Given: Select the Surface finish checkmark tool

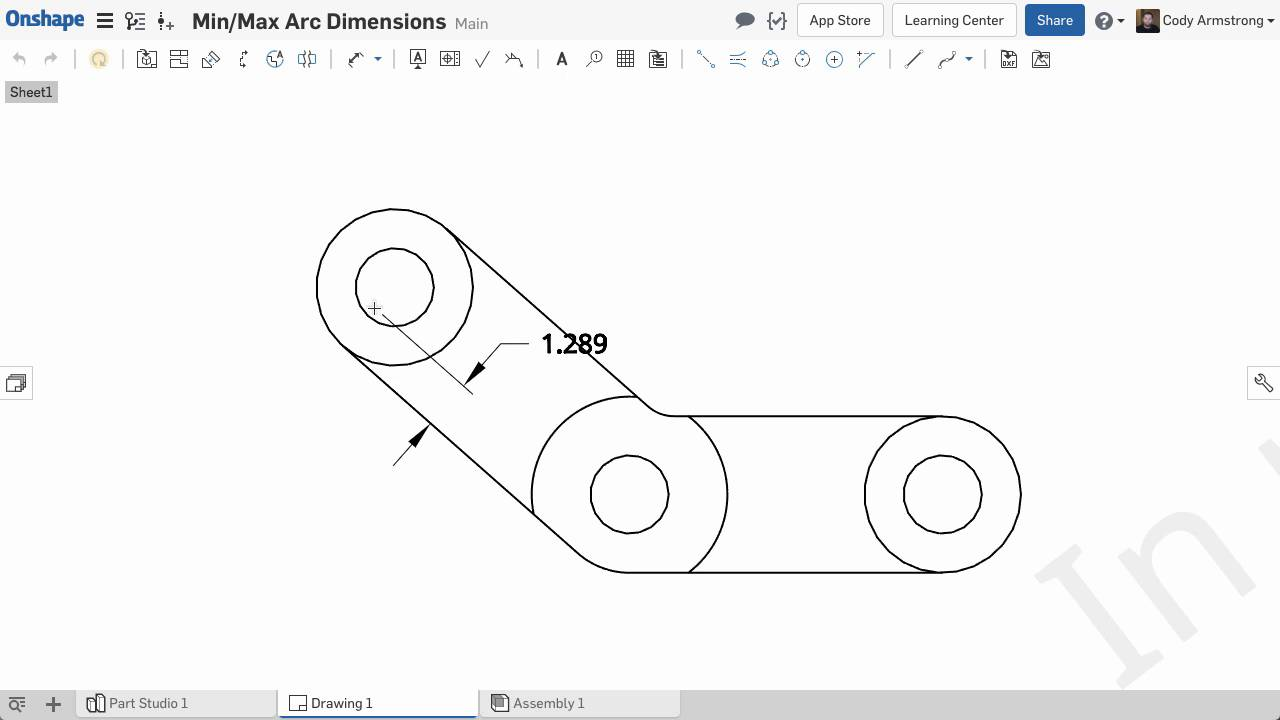Looking at the screenshot, I should 482,60.
